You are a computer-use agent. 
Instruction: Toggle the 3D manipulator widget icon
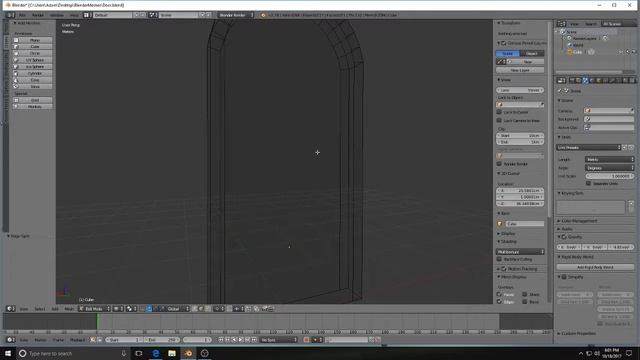coord(142,309)
